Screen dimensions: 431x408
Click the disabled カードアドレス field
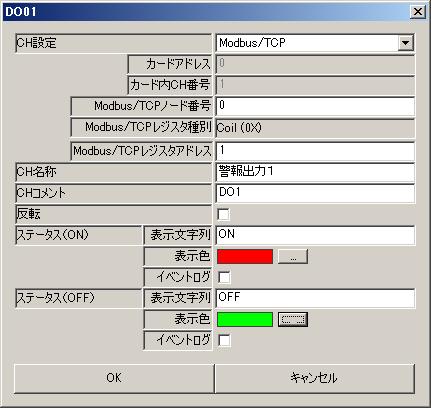pyautogui.click(x=315, y=64)
